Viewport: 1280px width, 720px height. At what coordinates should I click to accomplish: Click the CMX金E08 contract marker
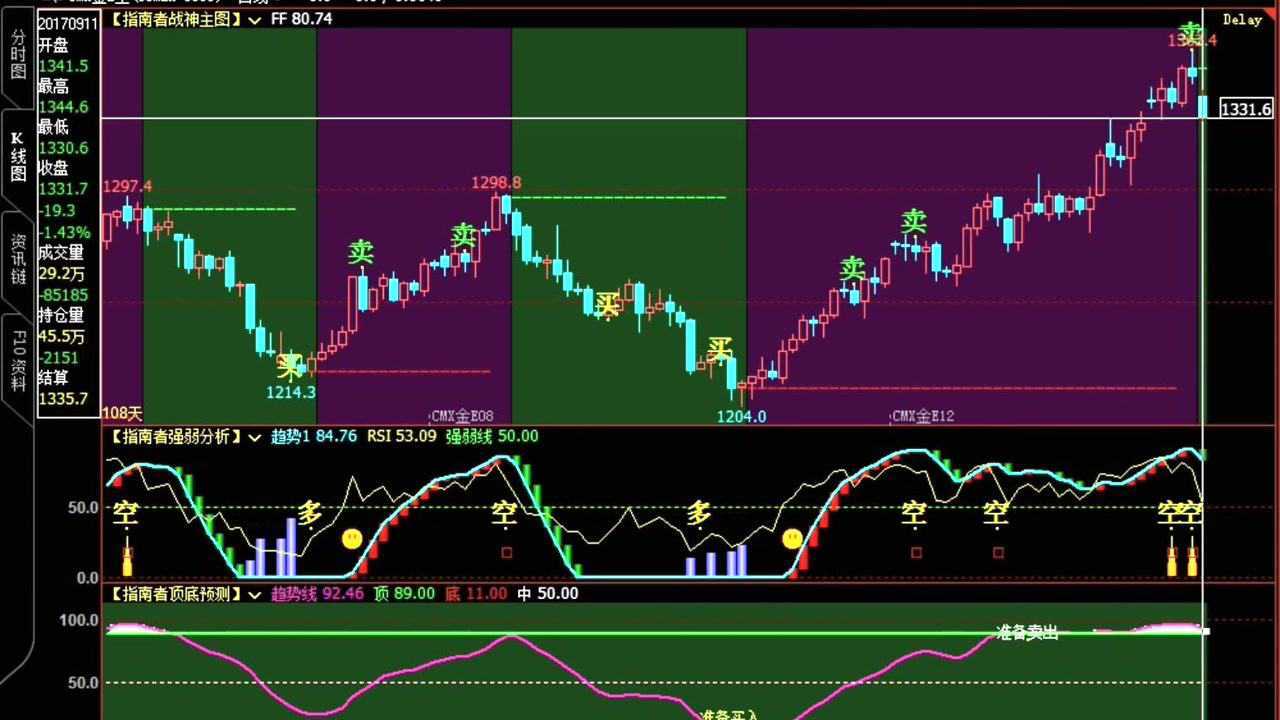tap(461, 416)
